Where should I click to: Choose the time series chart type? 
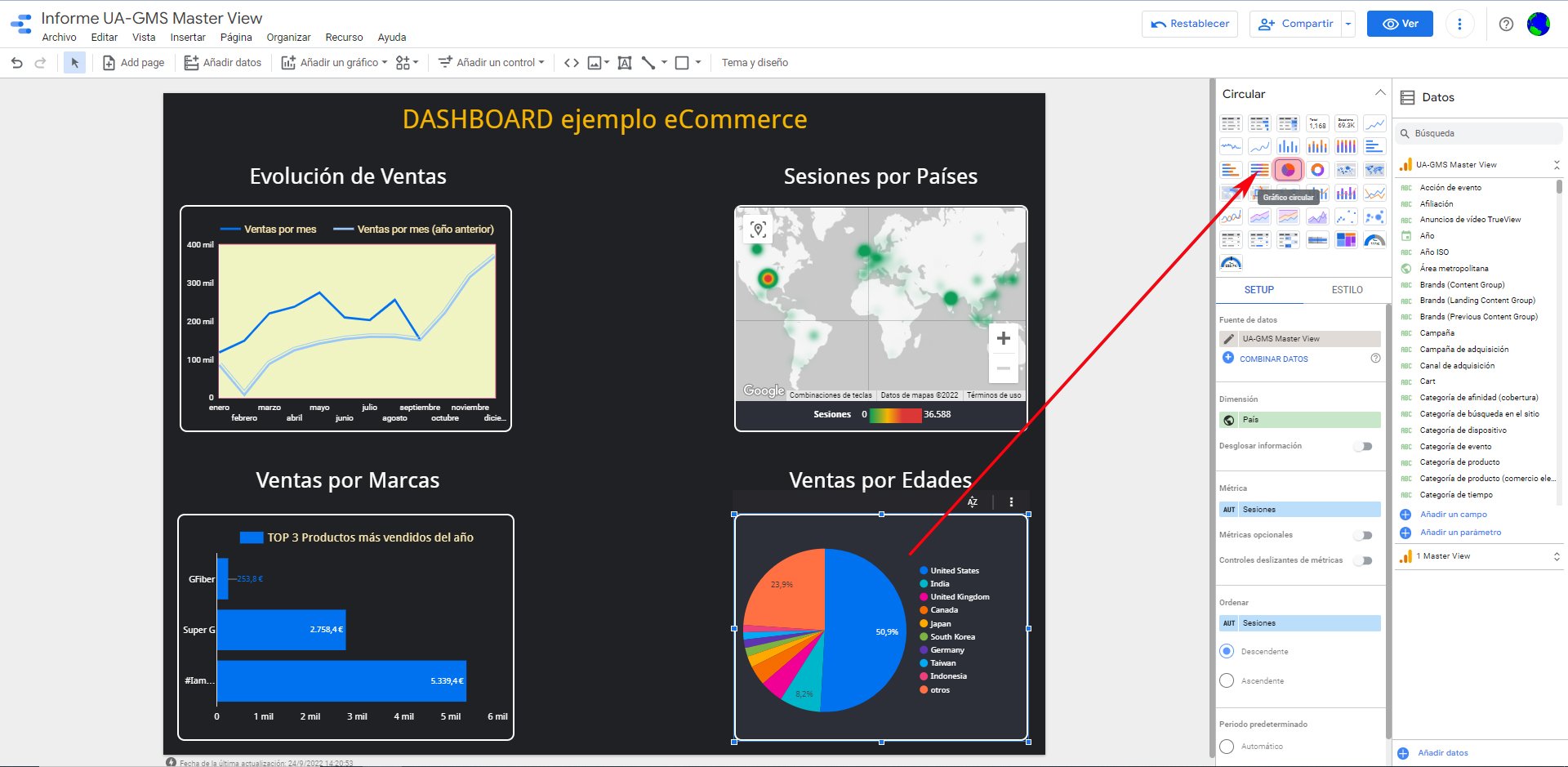point(1375,123)
